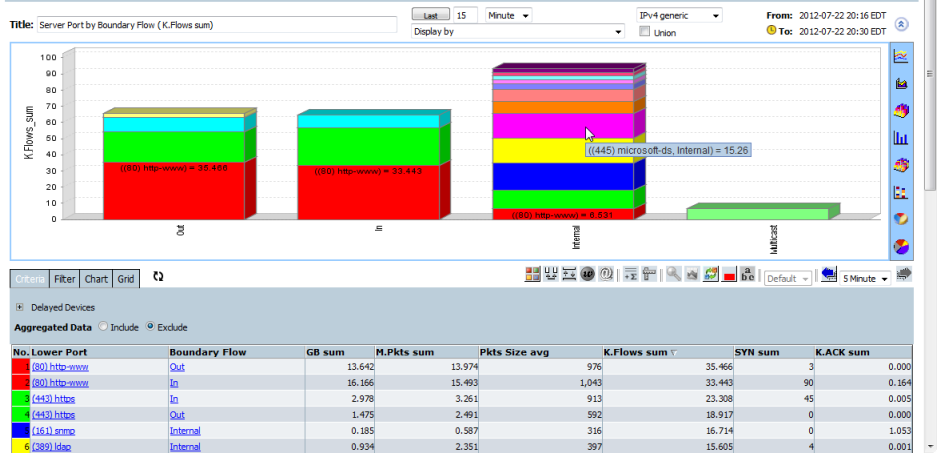
Task: Click the red http-www segment of Out bar
Action: click(173, 190)
